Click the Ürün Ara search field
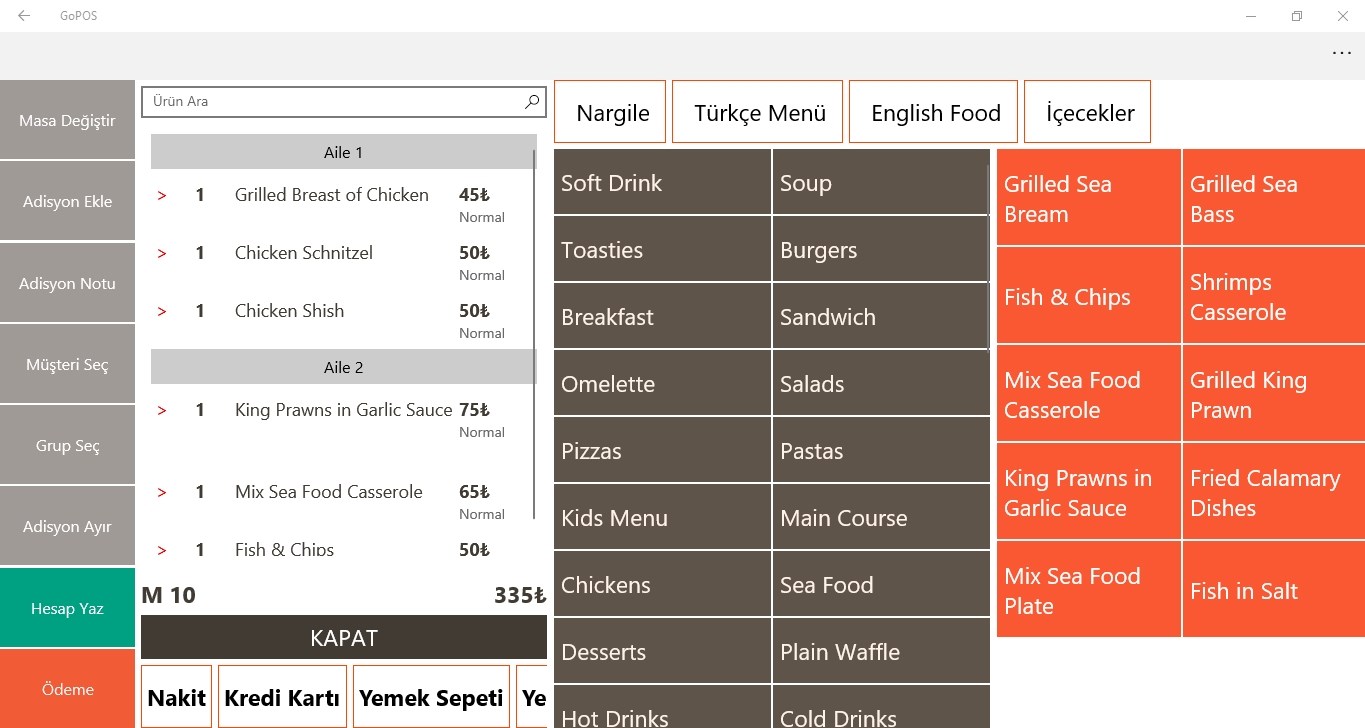Screen dimensions: 1365x728 (335, 101)
